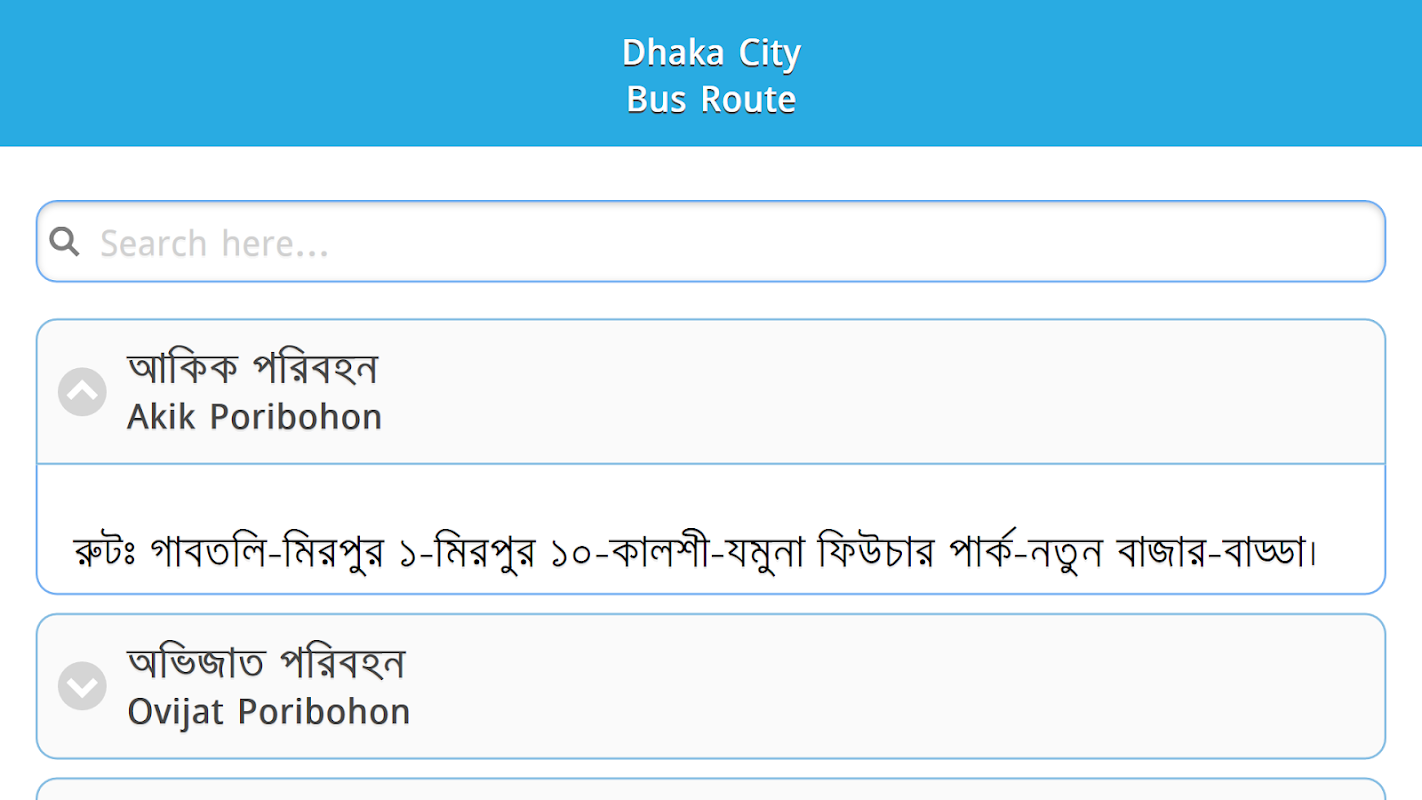Image resolution: width=1422 pixels, height=800 pixels.
Task: Click empty space in the Ovijat Poribohon card
Action: click(900, 686)
